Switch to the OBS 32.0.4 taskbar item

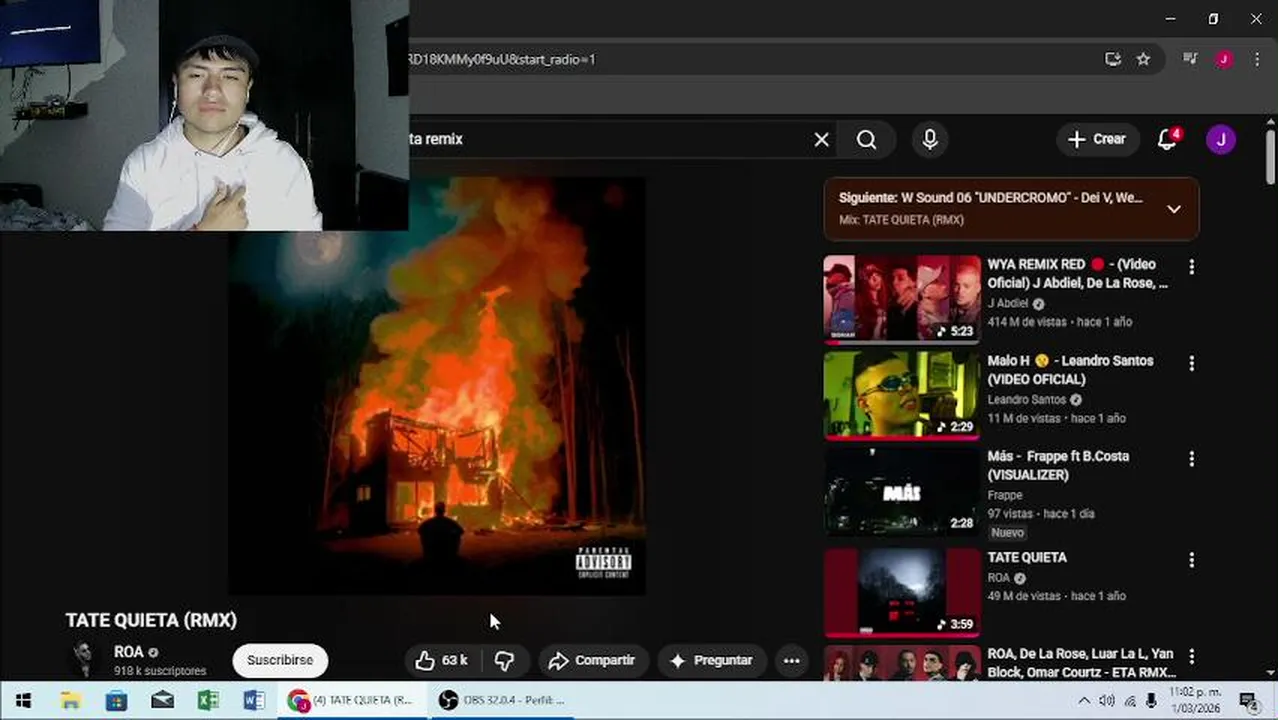(x=503, y=700)
